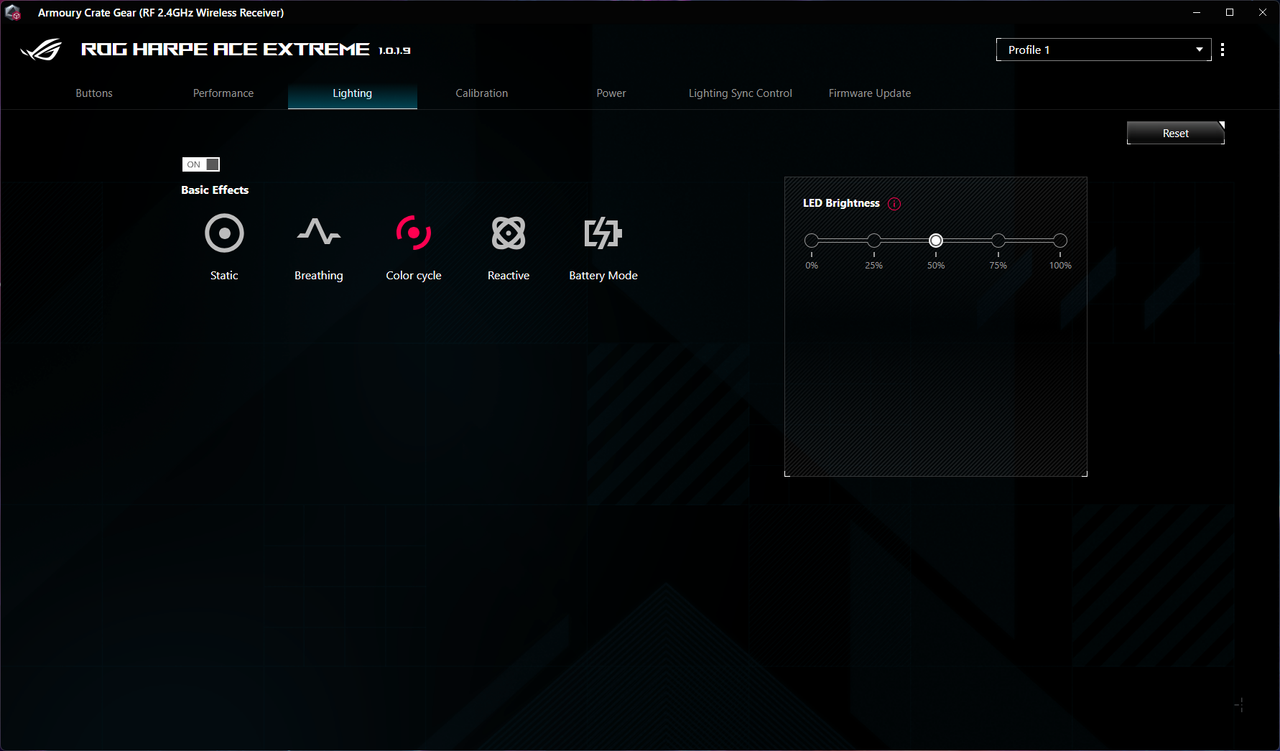Switch to the Buttons tab
The image size is (1280, 751).
click(94, 93)
